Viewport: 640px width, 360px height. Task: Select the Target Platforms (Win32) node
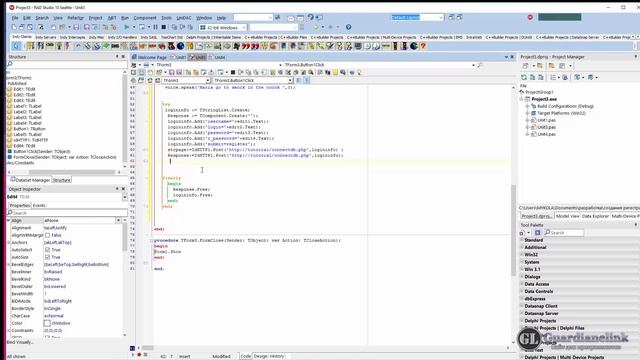(561, 113)
